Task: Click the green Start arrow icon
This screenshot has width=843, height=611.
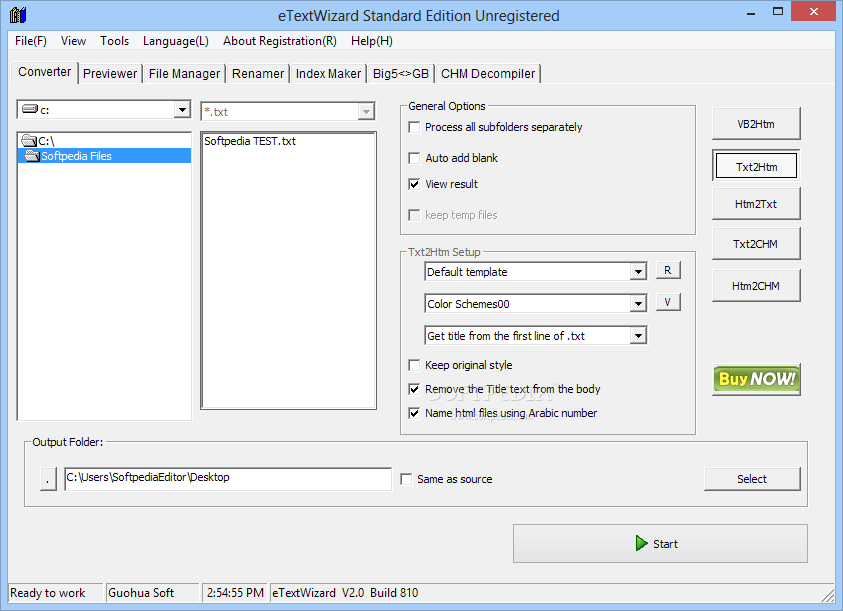Action: (641, 543)
